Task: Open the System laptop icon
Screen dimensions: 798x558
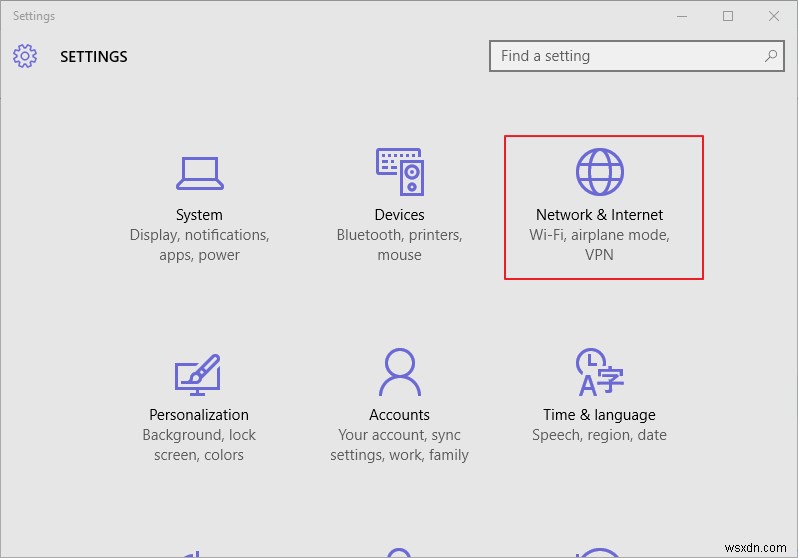Action: point(200,173)
